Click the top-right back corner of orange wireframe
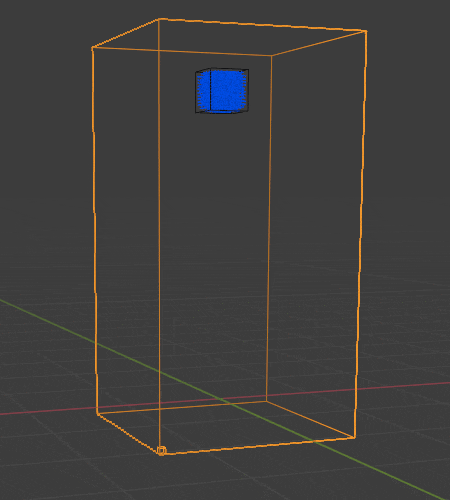The image size is (450, 500). pos(366,31)
